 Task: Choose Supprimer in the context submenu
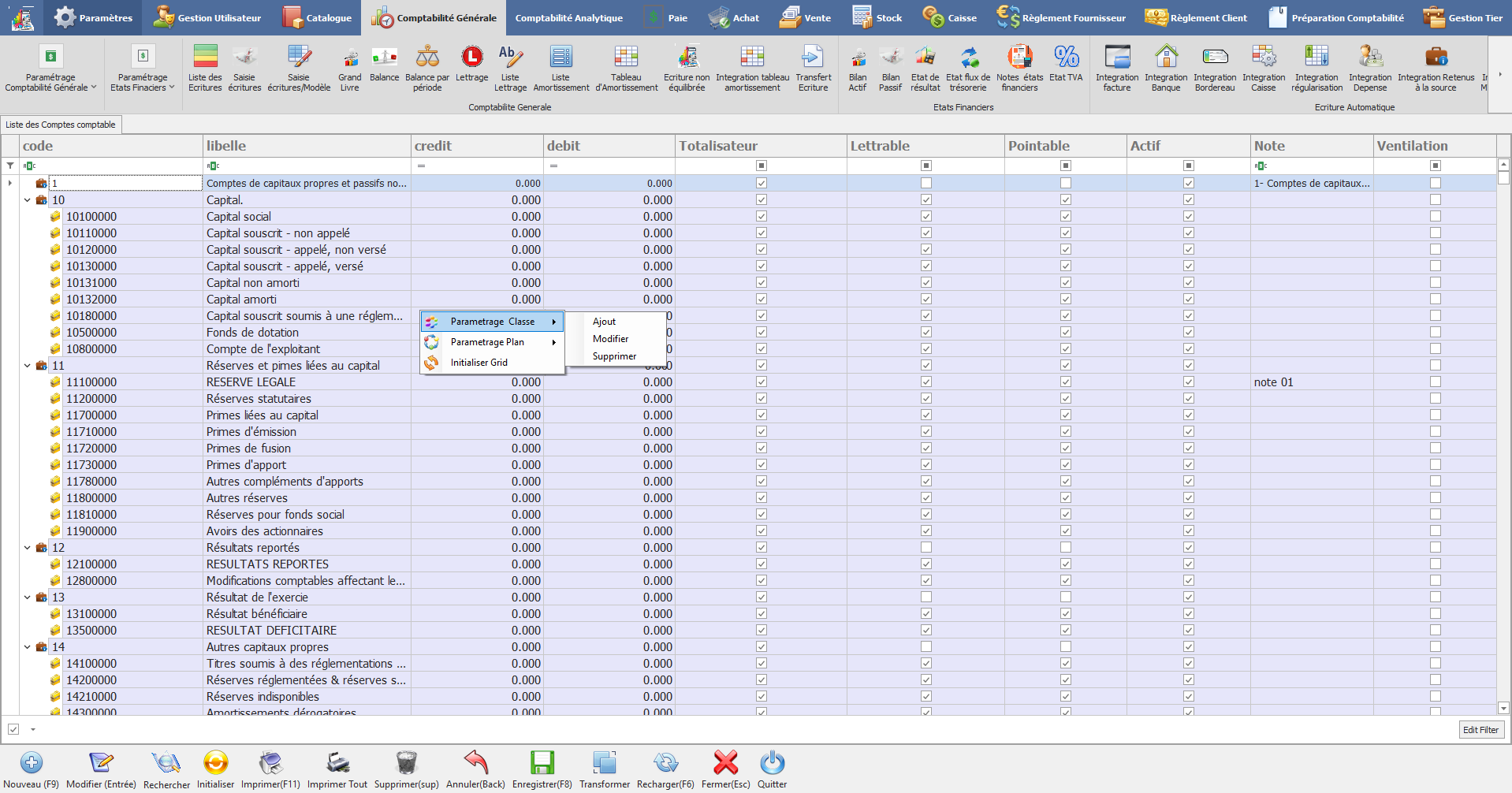pos(614,356)
